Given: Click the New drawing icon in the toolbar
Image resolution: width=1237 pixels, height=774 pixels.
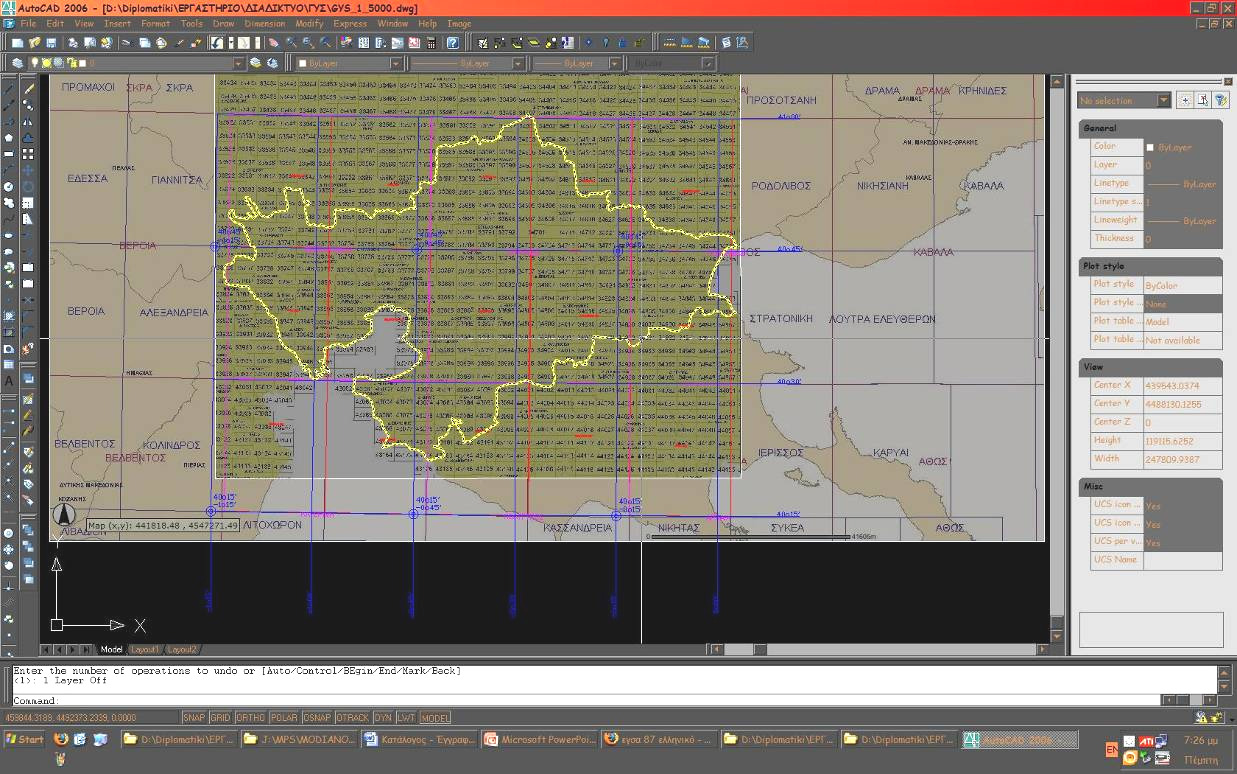Looking at the screenshot, I should tap(19, 43).
